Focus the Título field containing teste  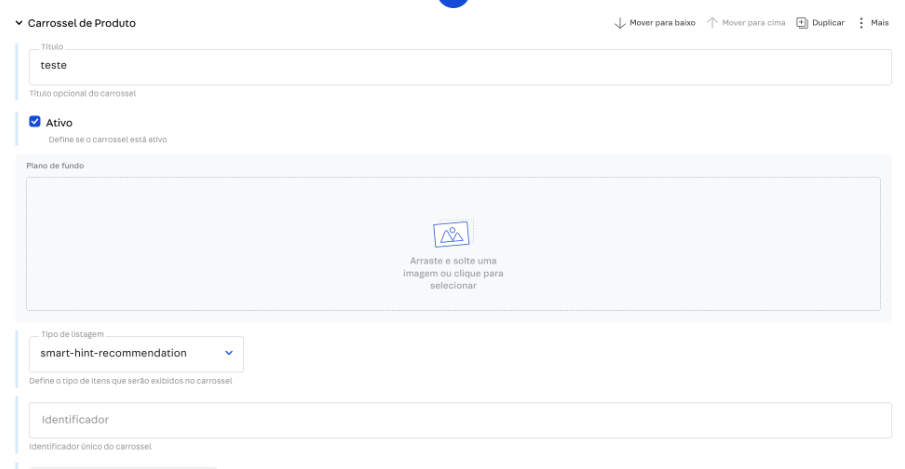pyautogui.click(x=460, y=67)
